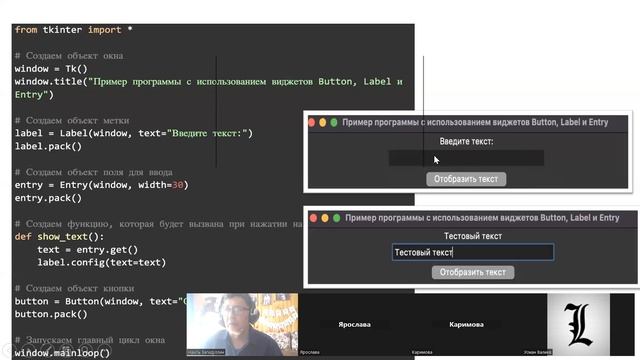Click code line 'text = entry.get()'

(88, 250)
